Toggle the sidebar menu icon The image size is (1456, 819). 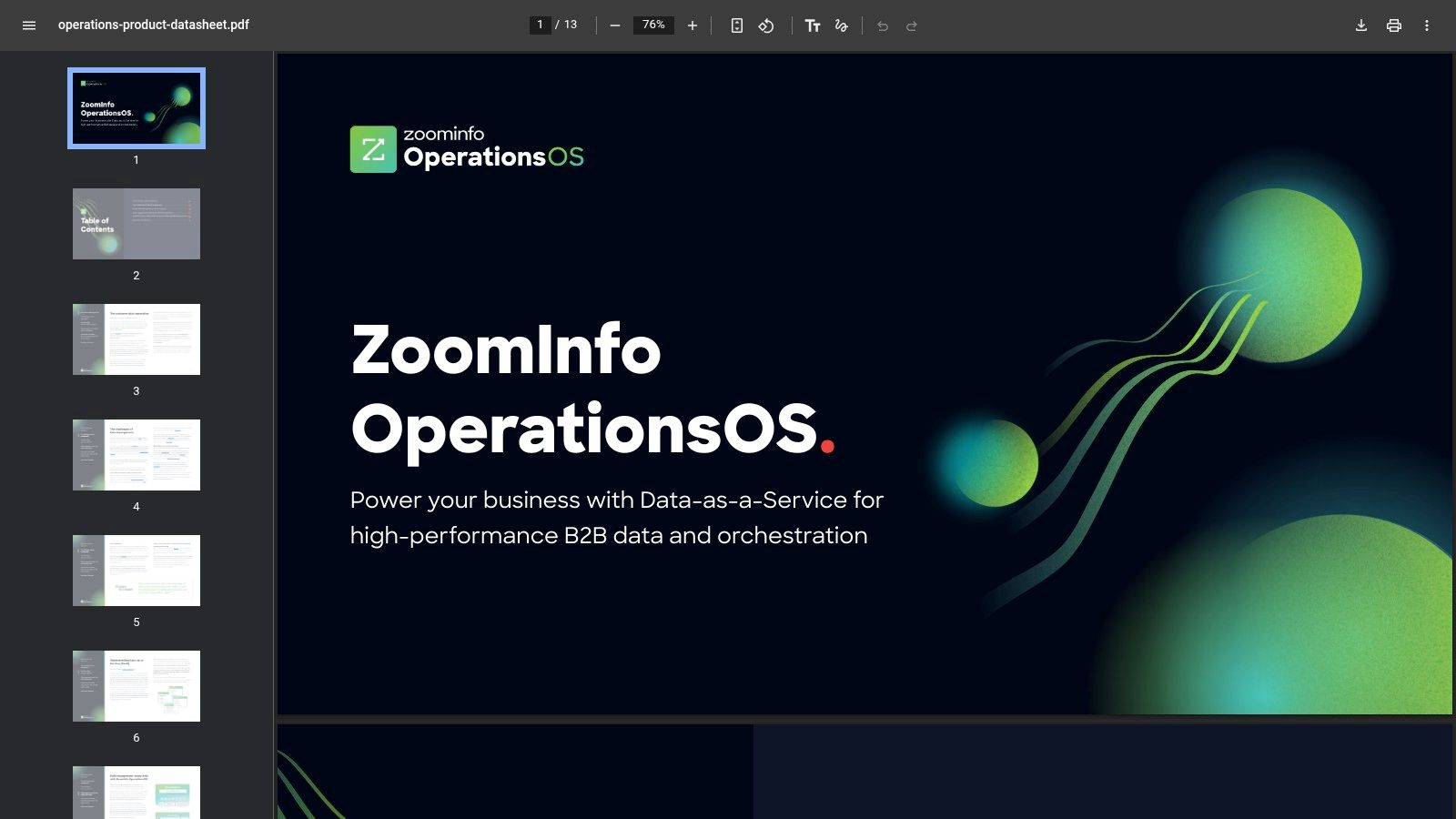coord(29,25)
